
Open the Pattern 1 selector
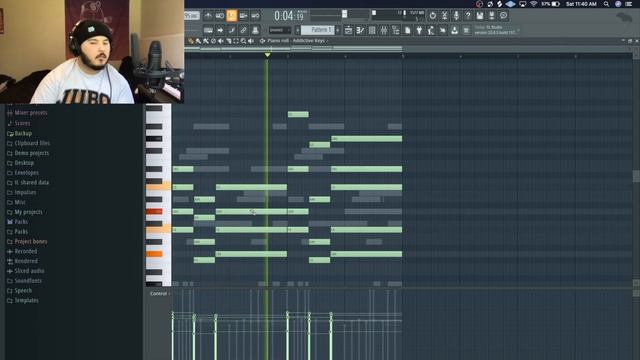[x=318, y=30]
